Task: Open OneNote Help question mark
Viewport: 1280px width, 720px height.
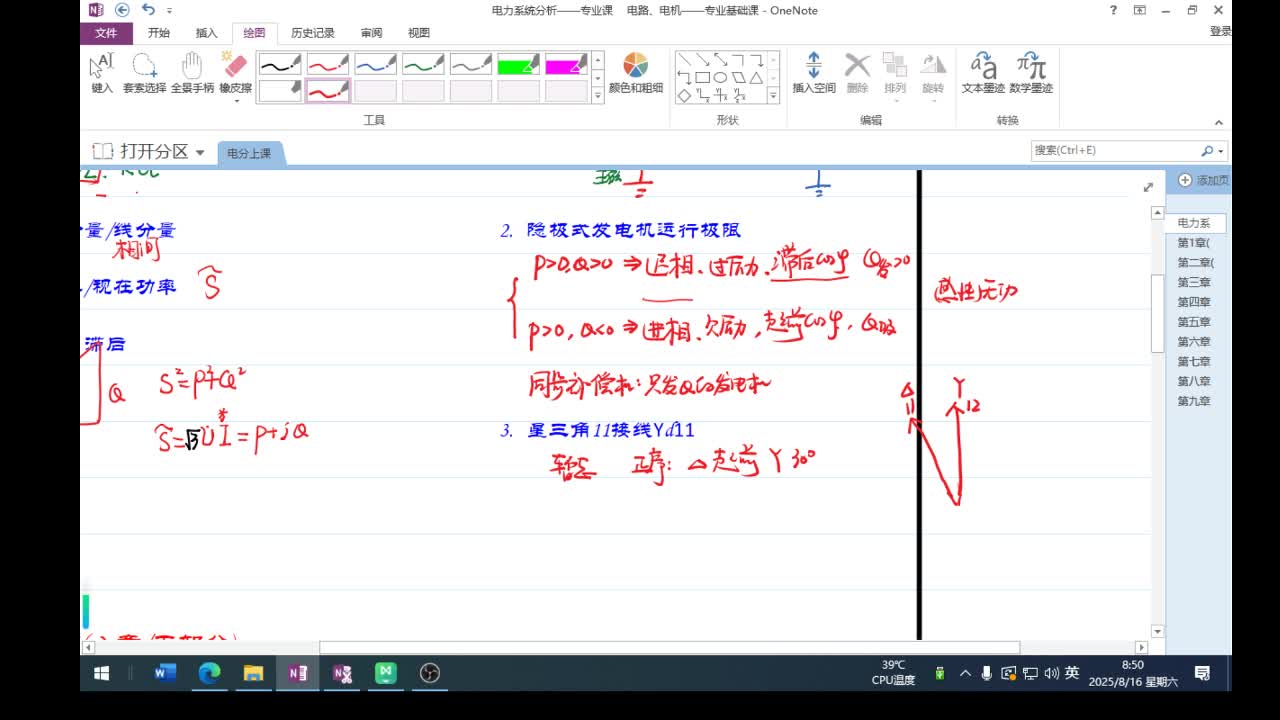Action: pos(1114,10)
